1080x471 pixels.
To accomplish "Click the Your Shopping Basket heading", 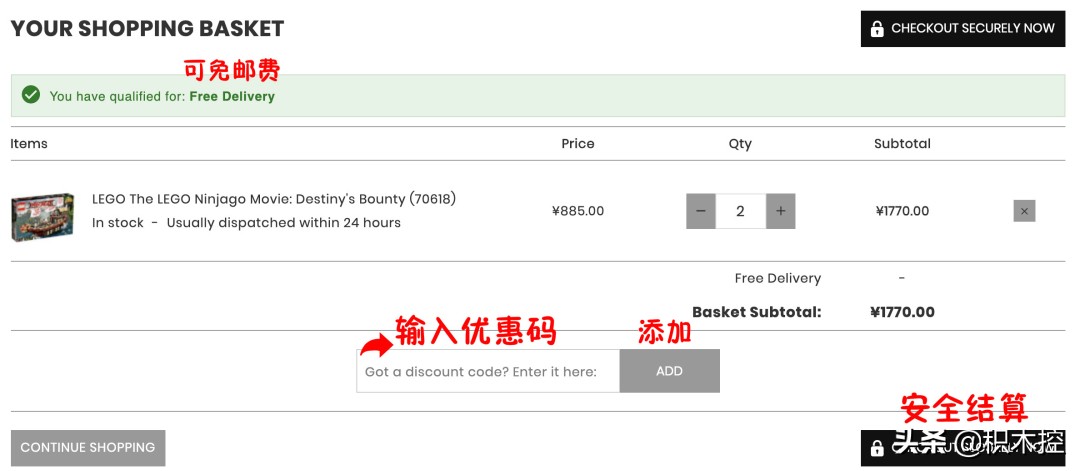I will (147, 29).
